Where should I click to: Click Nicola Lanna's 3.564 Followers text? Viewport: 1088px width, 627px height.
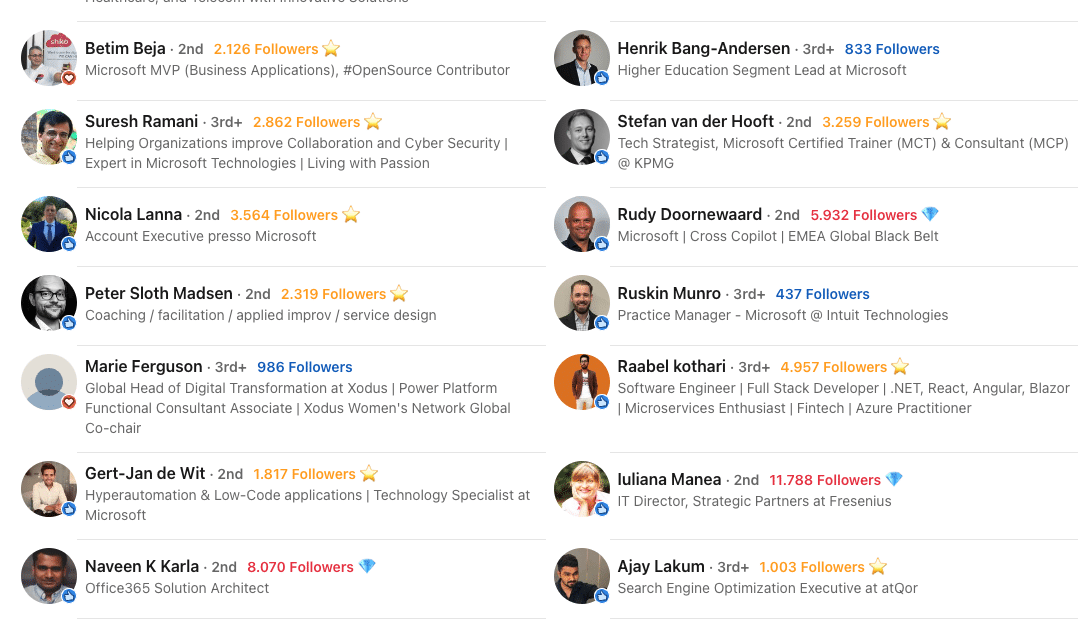pyautogui.click(x=284, y=215)
